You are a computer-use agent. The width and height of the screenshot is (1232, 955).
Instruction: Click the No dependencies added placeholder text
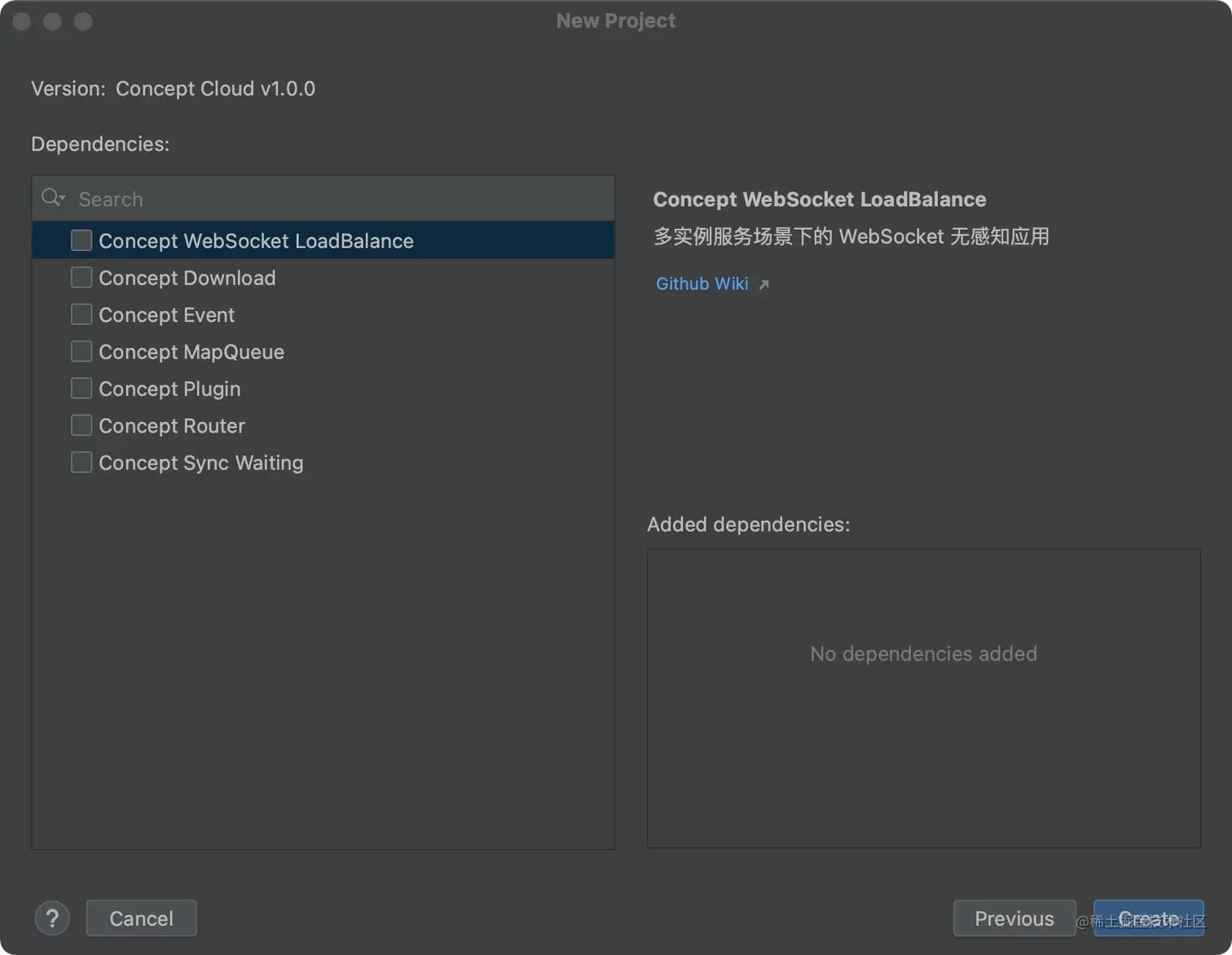923,654
